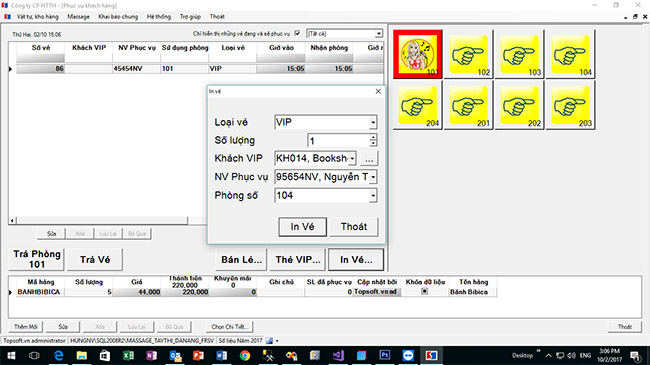Toggle the Khóa dữ liệu checkbox for BANHBIBICA

pyautogui.click(x=424, y=292)
